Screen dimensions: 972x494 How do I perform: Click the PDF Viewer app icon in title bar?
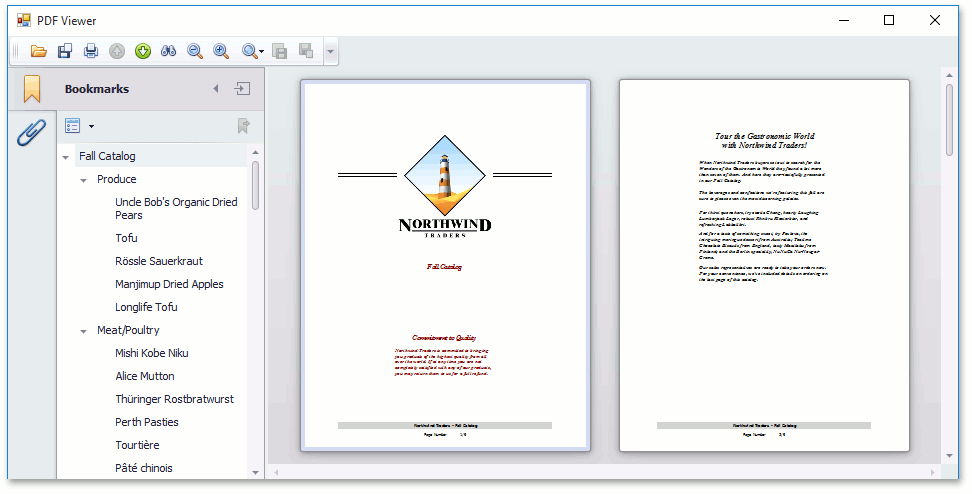pyautogui.click(x=24, y=20)
